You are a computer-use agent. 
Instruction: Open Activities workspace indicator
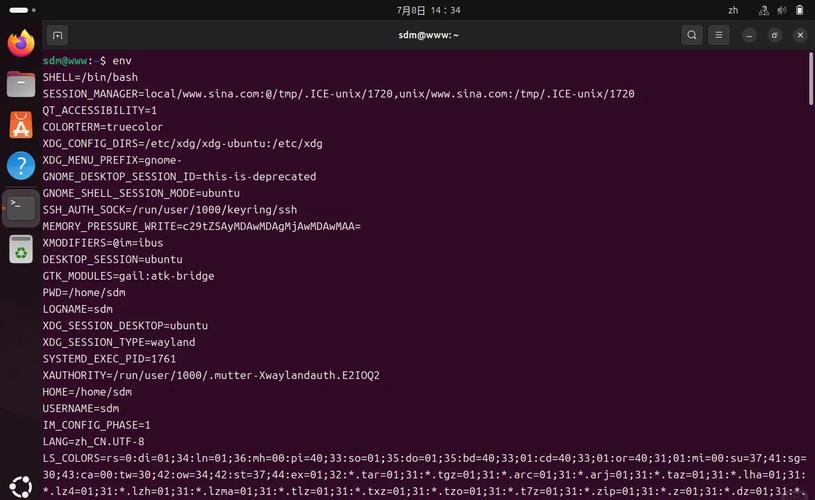coord(22,10)
